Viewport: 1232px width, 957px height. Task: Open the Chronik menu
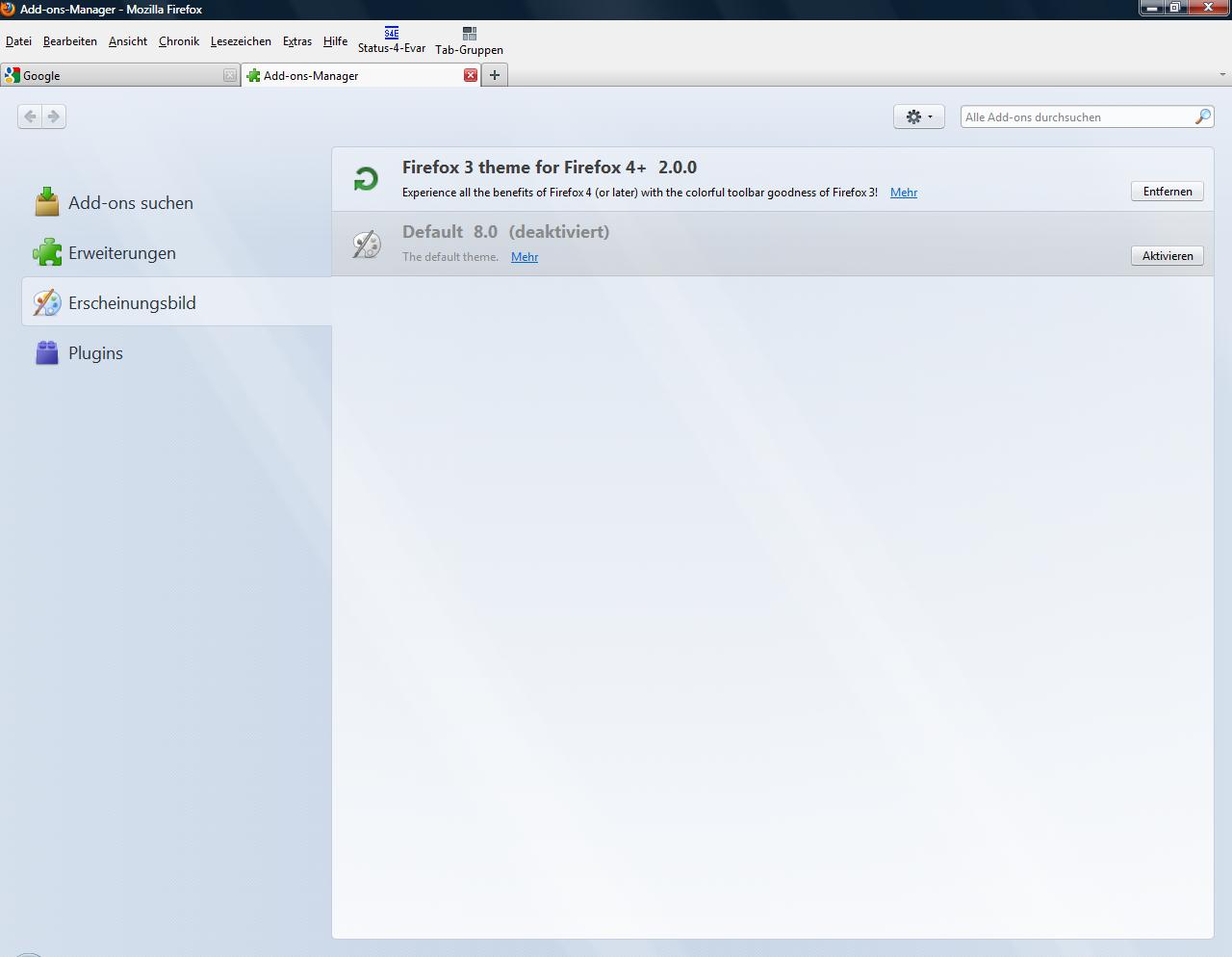179,41
